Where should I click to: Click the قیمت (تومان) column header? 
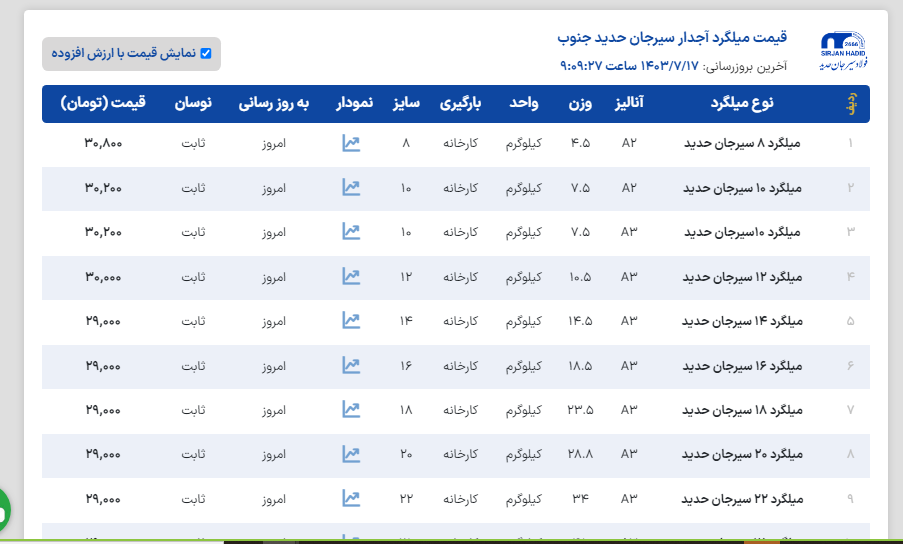104,103
